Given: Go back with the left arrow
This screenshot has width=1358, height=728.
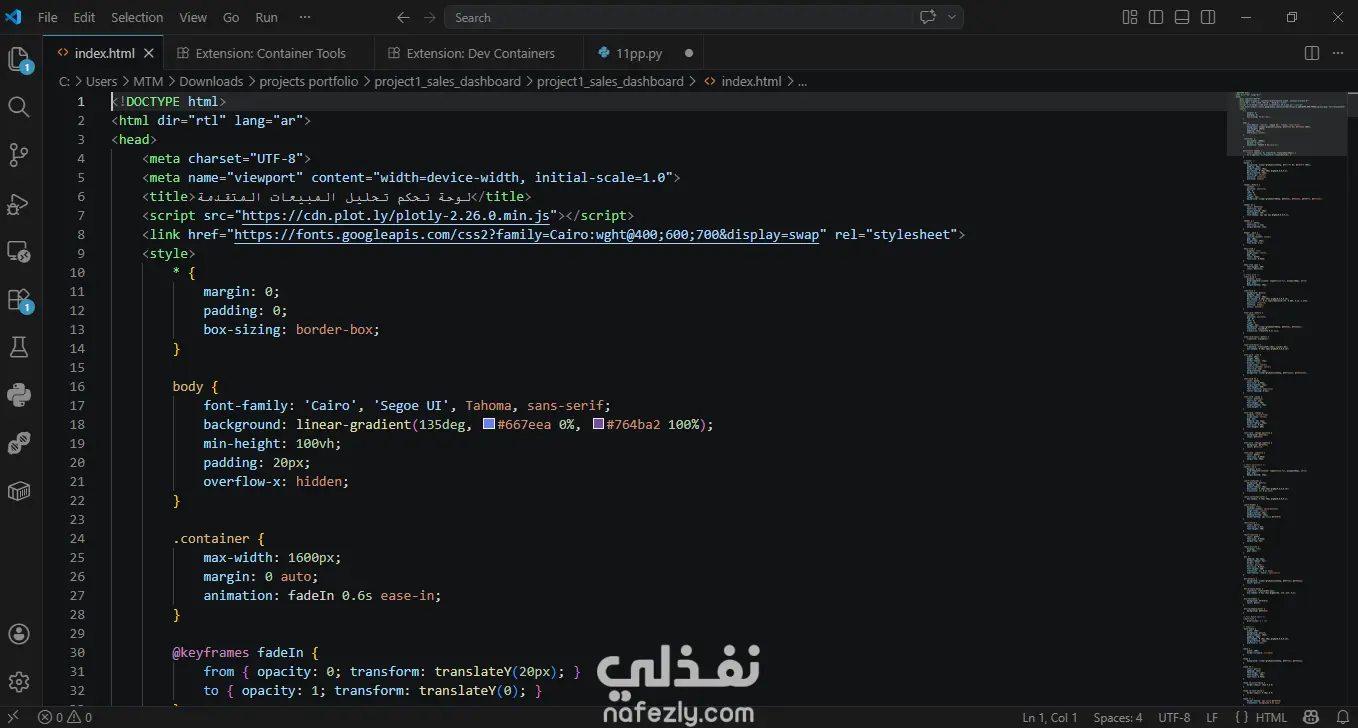Looking at the screenshot, I should (403, 17).
